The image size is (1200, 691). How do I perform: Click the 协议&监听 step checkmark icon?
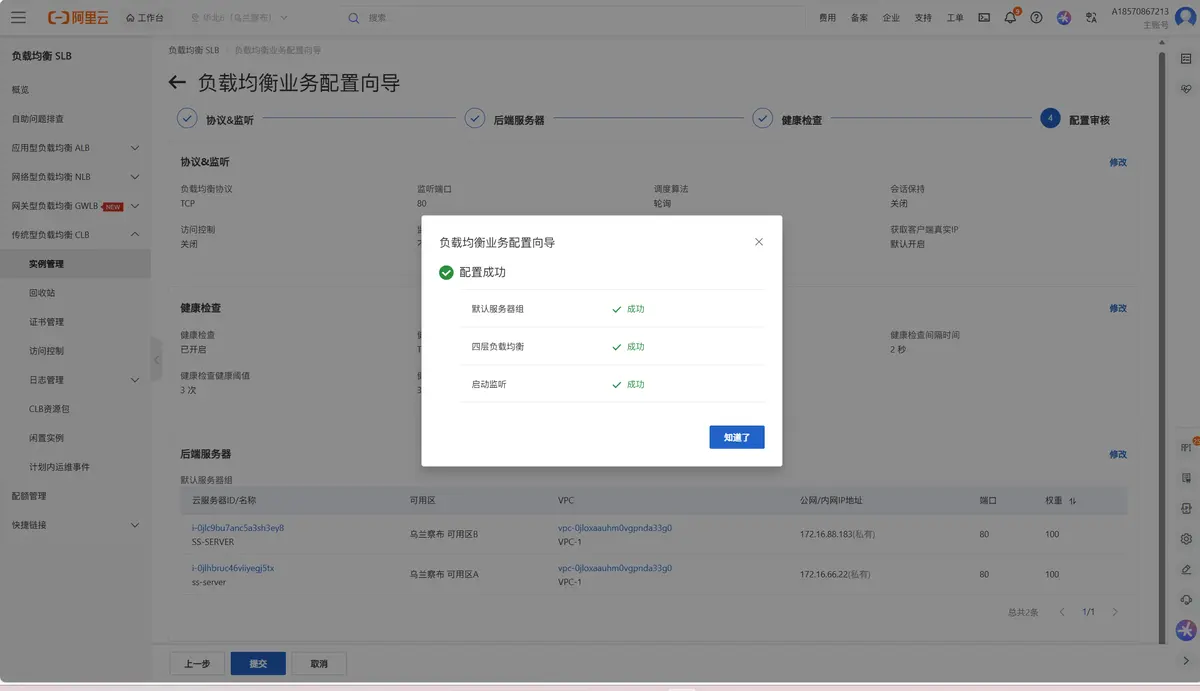click(187, 118)
